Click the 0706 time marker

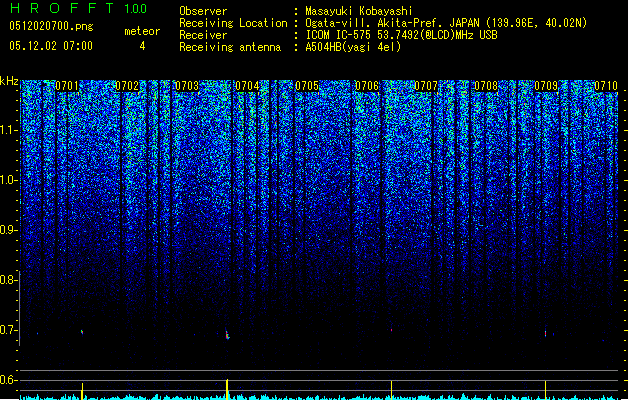coord(367,86)
